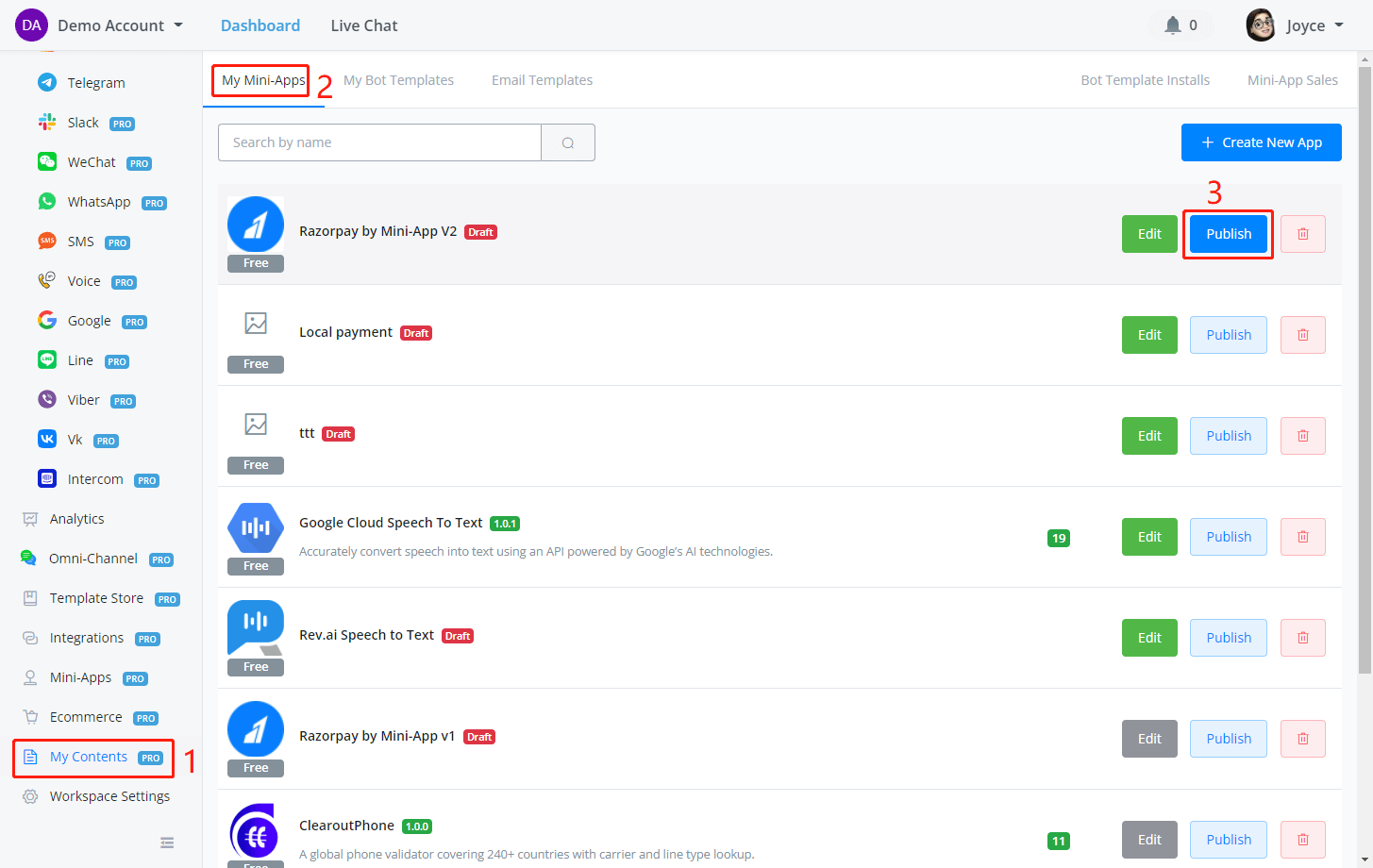Select the Voice channel icon

pos(47,280)
